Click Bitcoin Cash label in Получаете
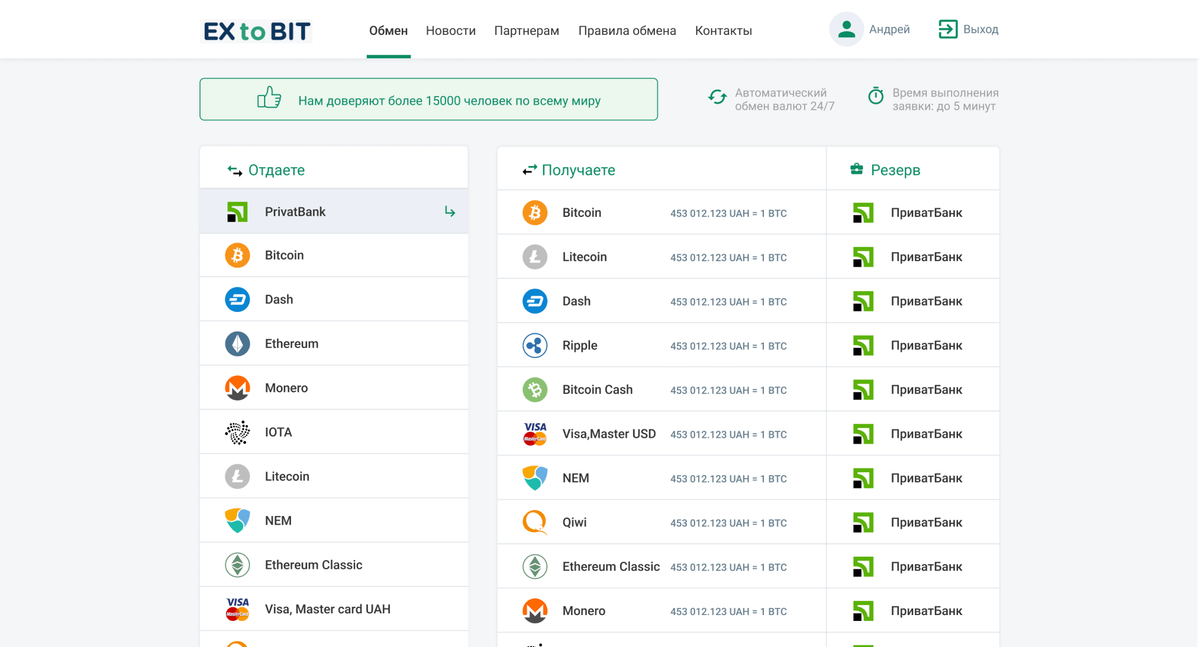1200x647 pixels. click(597, 390)
